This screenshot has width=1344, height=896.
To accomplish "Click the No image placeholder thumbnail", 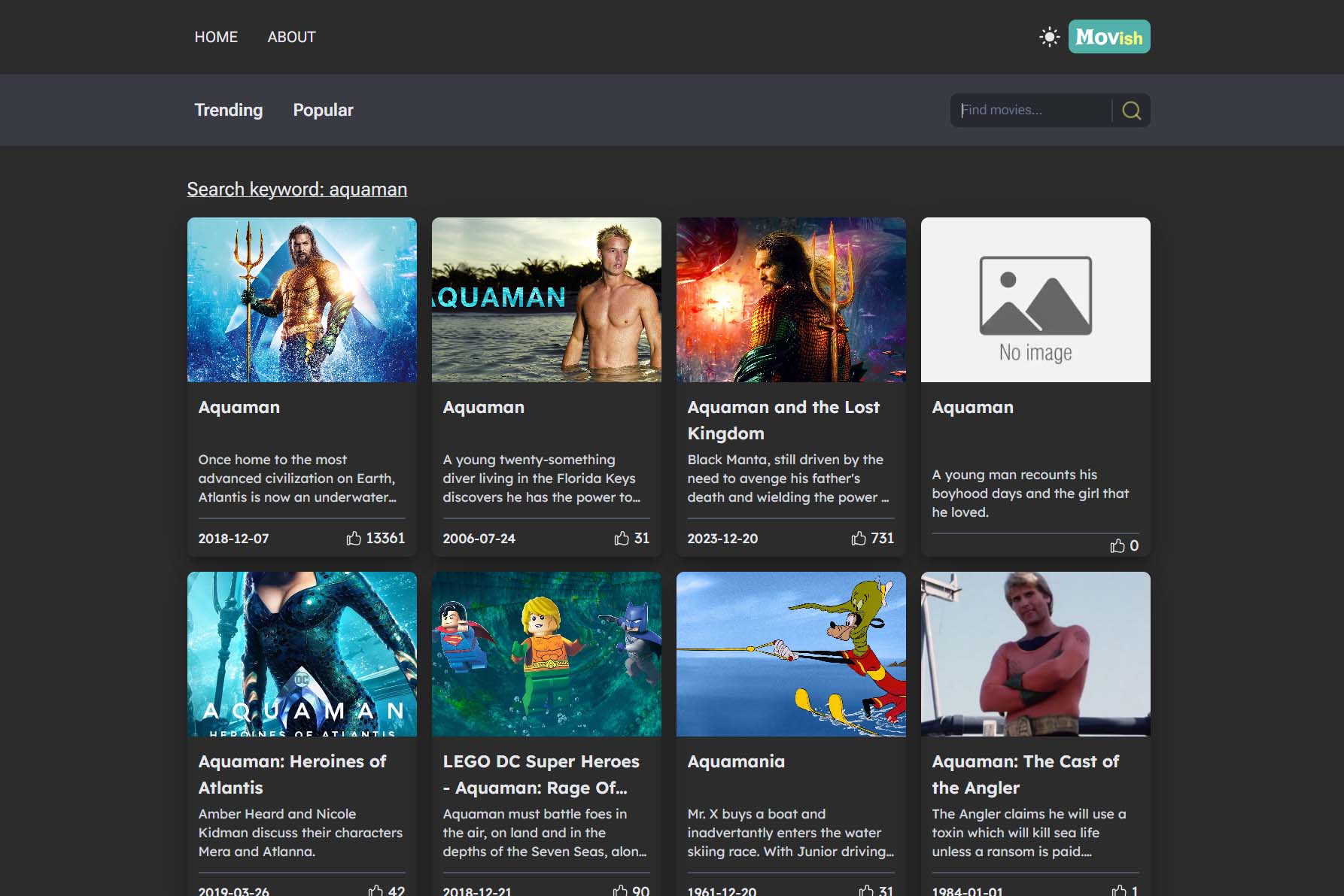I will 1035,299.
